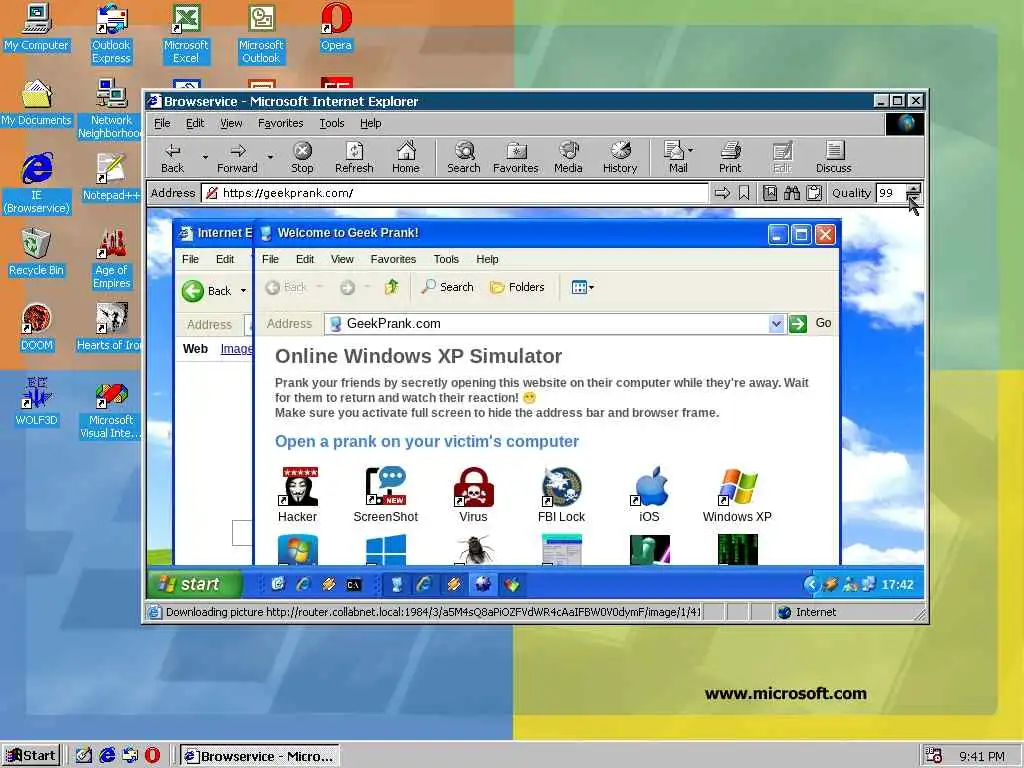Open Hacker prank shortcut

tap(298, 495)
